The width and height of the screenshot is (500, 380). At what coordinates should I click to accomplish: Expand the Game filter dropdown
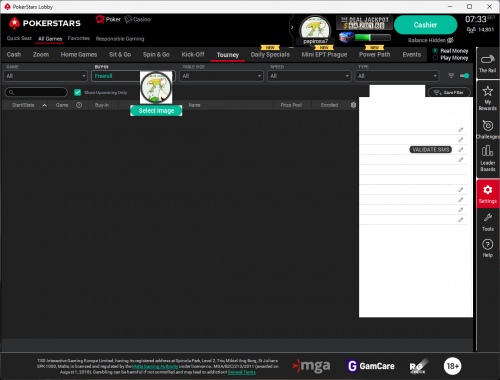point(46,76)
